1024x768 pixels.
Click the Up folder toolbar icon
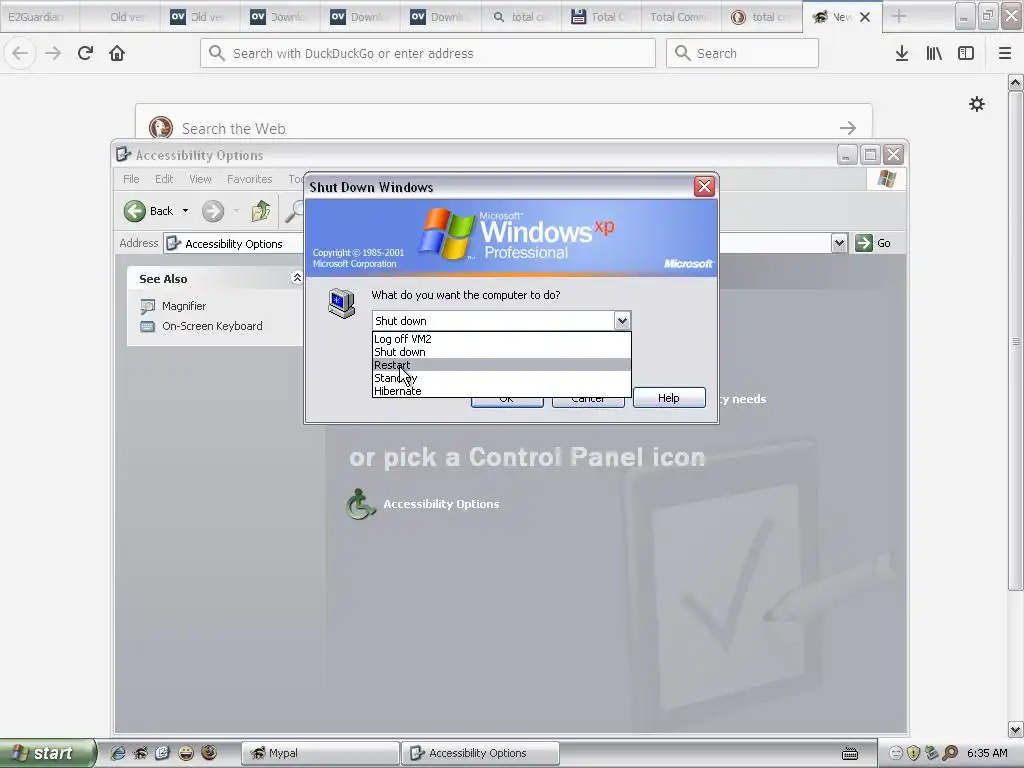261,210
